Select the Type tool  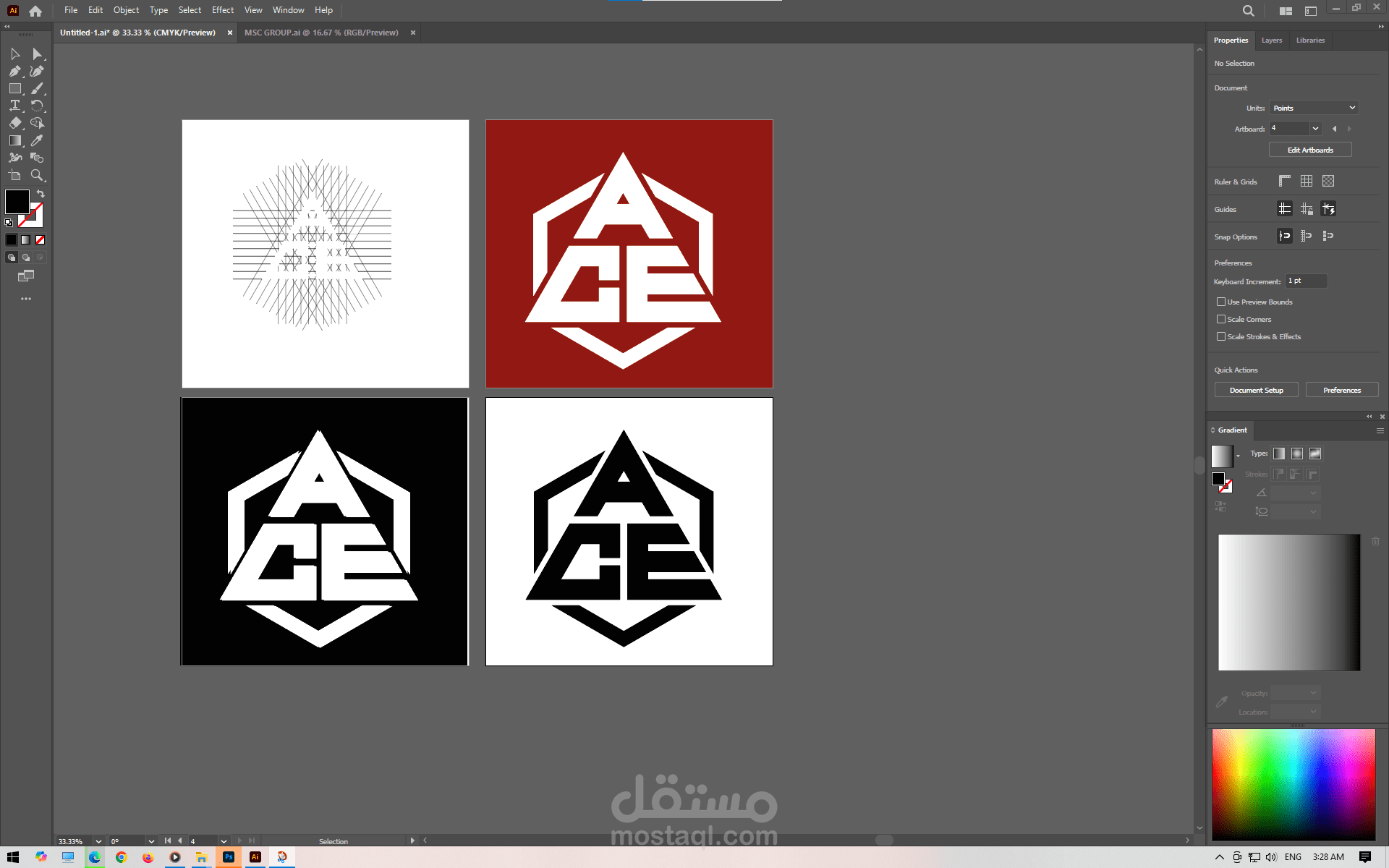click(x=14, y=106)
